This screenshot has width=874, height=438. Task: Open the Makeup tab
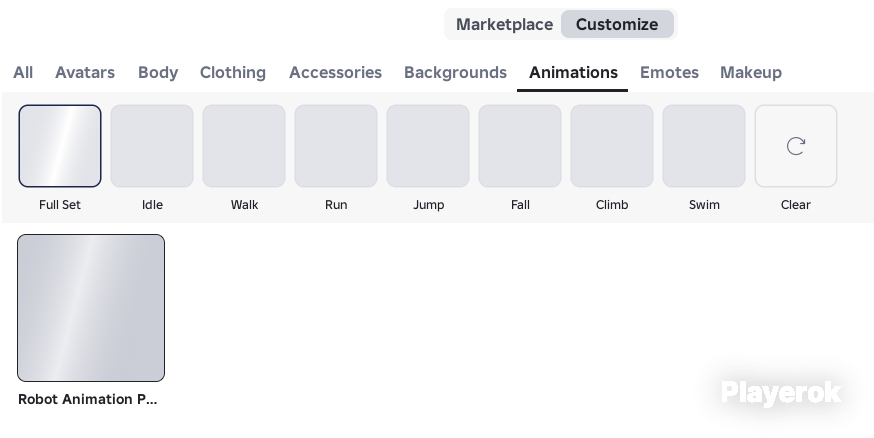(751, 72)
